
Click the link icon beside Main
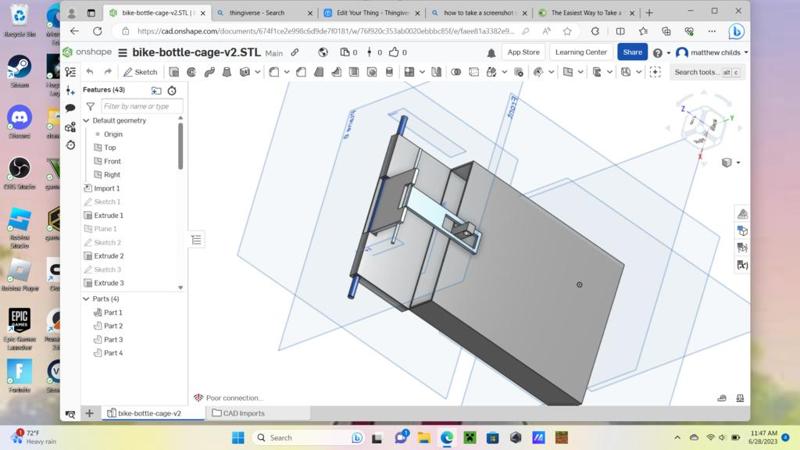point(295,52)
